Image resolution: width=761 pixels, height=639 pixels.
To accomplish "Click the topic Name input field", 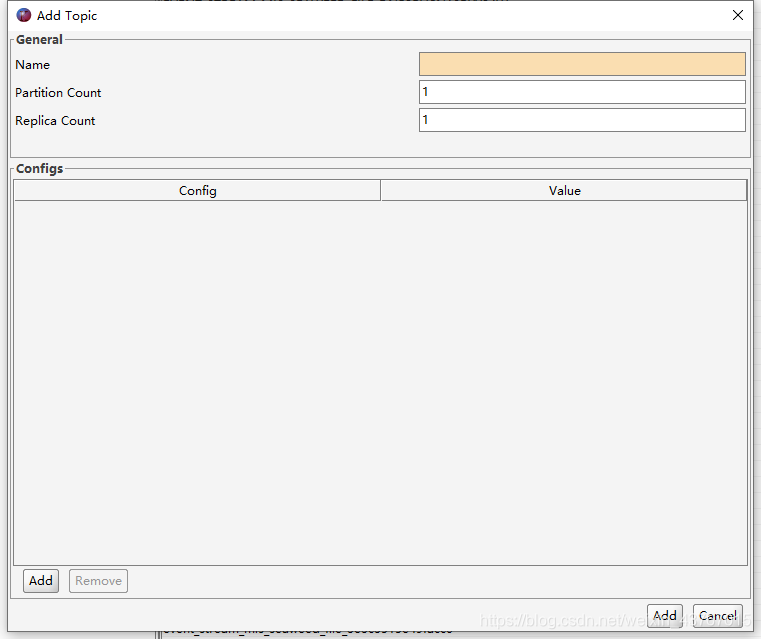I will point(582,64).
